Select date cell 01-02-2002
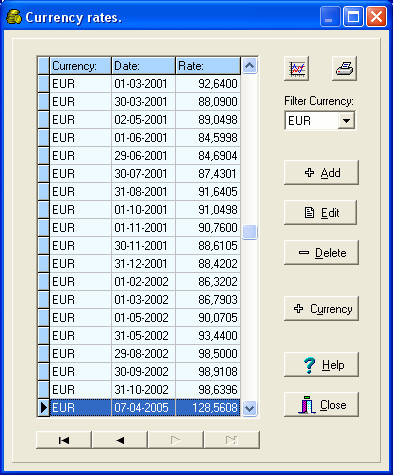This screenshot has width=393, height=475. [x=143, y=282]
